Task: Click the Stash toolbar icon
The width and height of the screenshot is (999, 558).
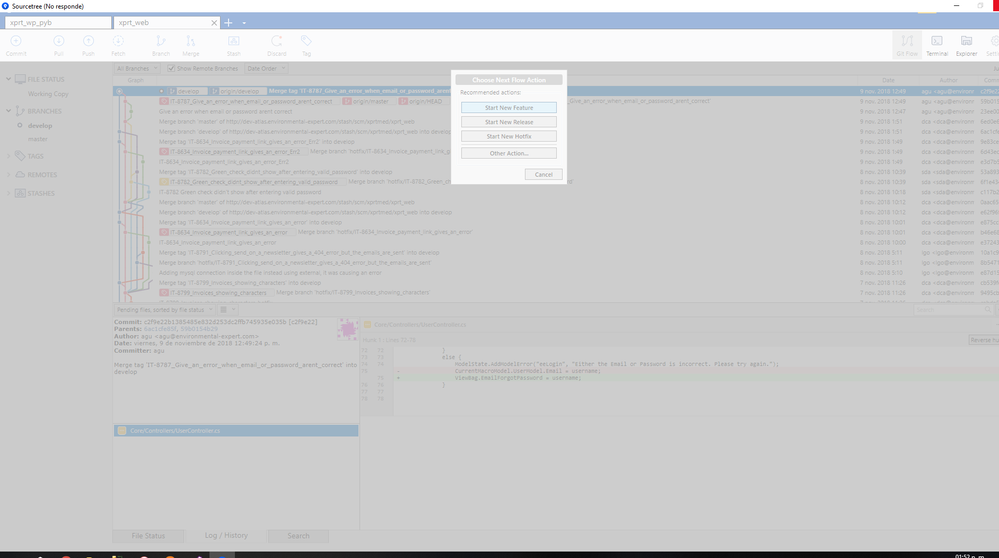Action: [x=234, y=45]
